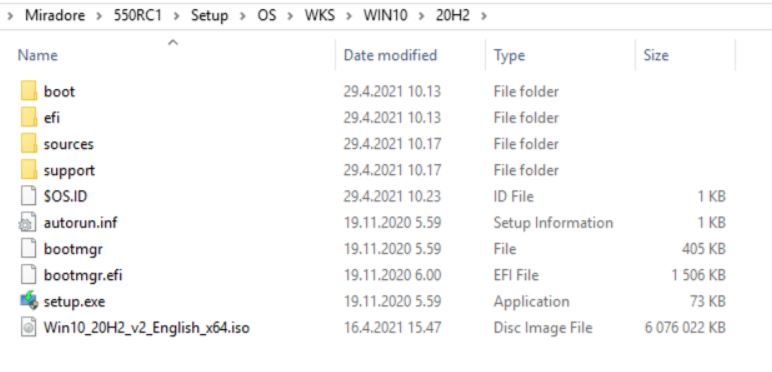Click the setup.exe application icon

pyautogui.click(x=29, y=301)
